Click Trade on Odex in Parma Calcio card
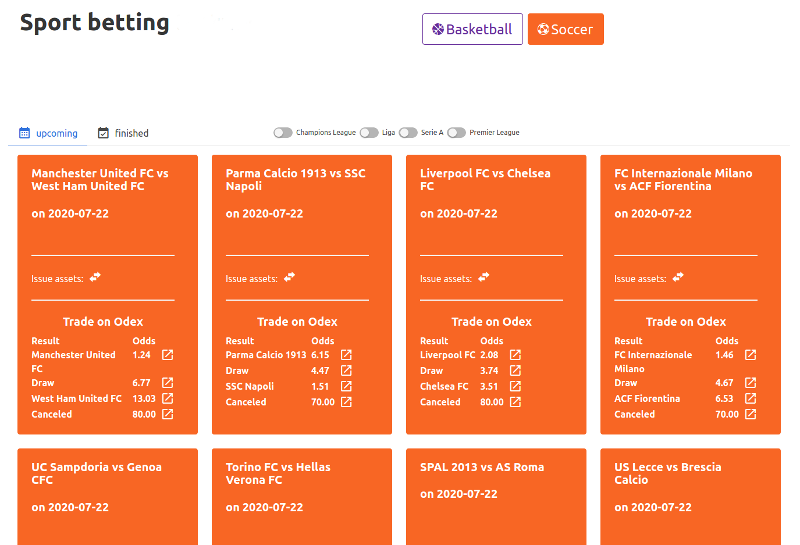This screenshot has width=800, height=545. click(x=297, y=321)
